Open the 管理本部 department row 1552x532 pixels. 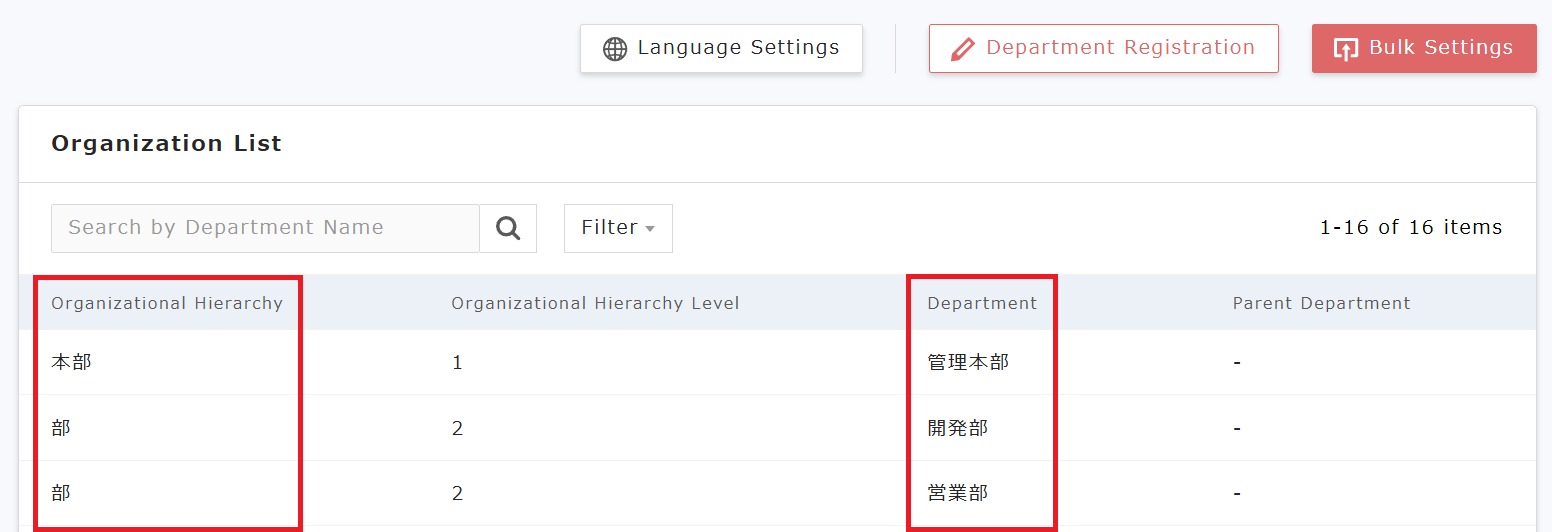[968, 362]
